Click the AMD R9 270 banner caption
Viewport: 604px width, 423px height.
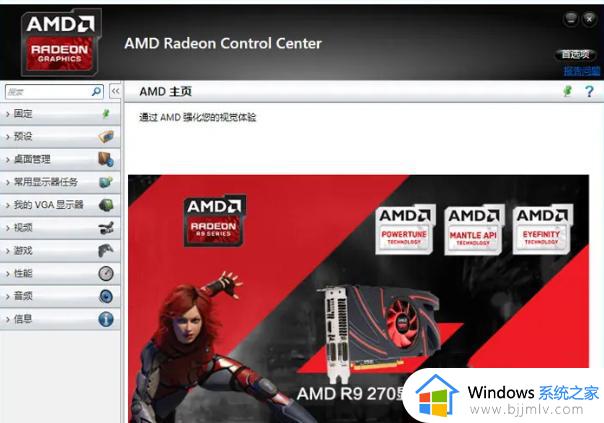351,394
